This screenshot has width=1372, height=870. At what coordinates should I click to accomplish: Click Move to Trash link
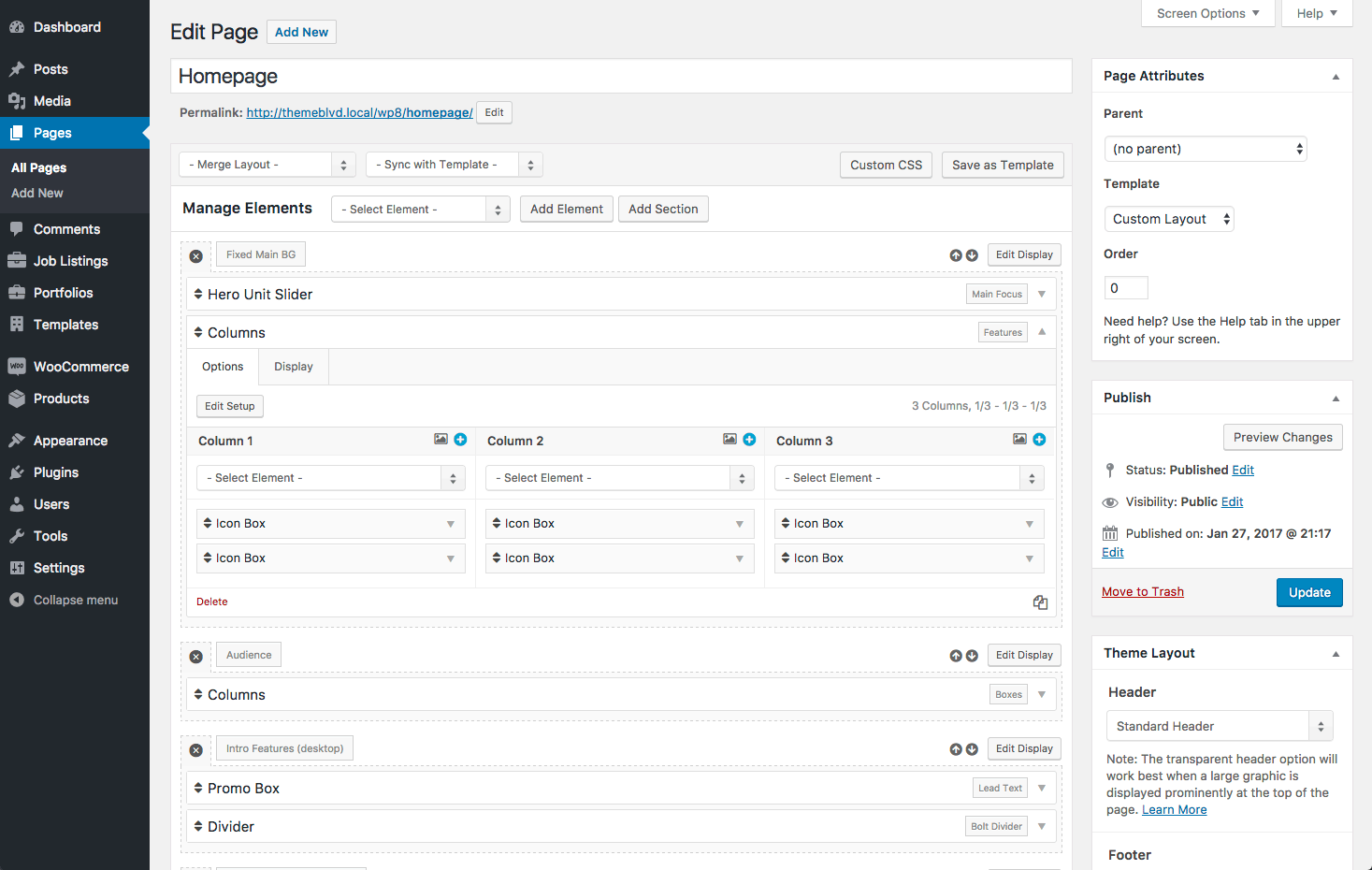(1143, 591)
